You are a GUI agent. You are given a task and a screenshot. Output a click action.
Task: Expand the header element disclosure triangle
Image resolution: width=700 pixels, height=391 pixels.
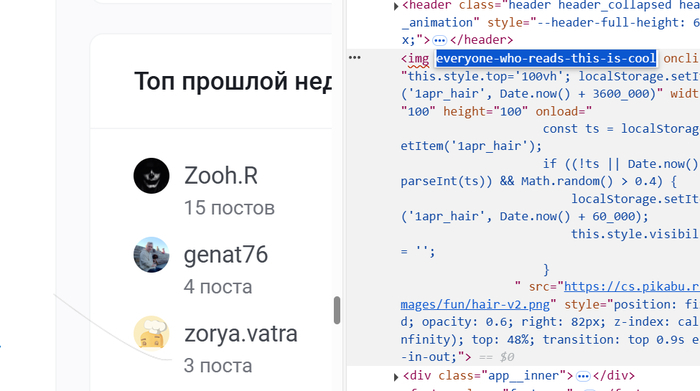(x=396, y=6)
